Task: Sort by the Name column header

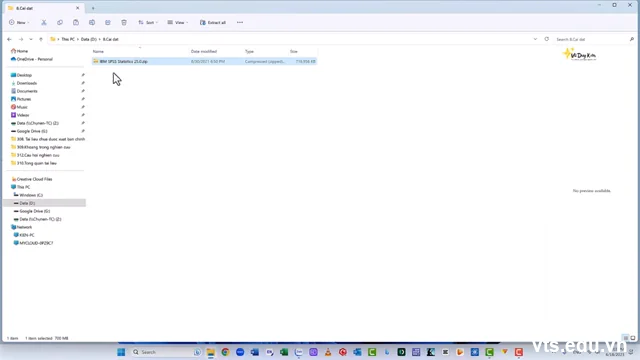Action: (98, 51)
